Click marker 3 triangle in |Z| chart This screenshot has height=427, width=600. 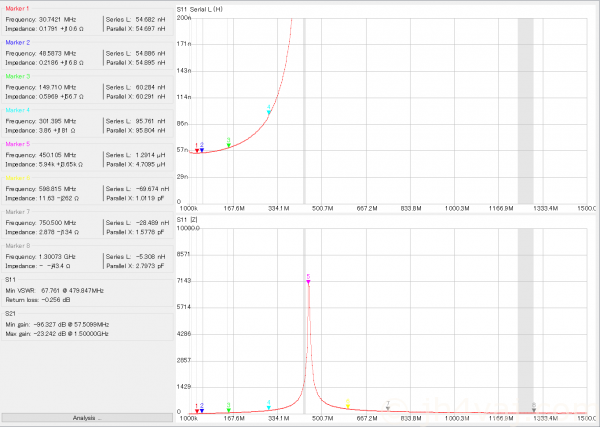tap(228, 410)
